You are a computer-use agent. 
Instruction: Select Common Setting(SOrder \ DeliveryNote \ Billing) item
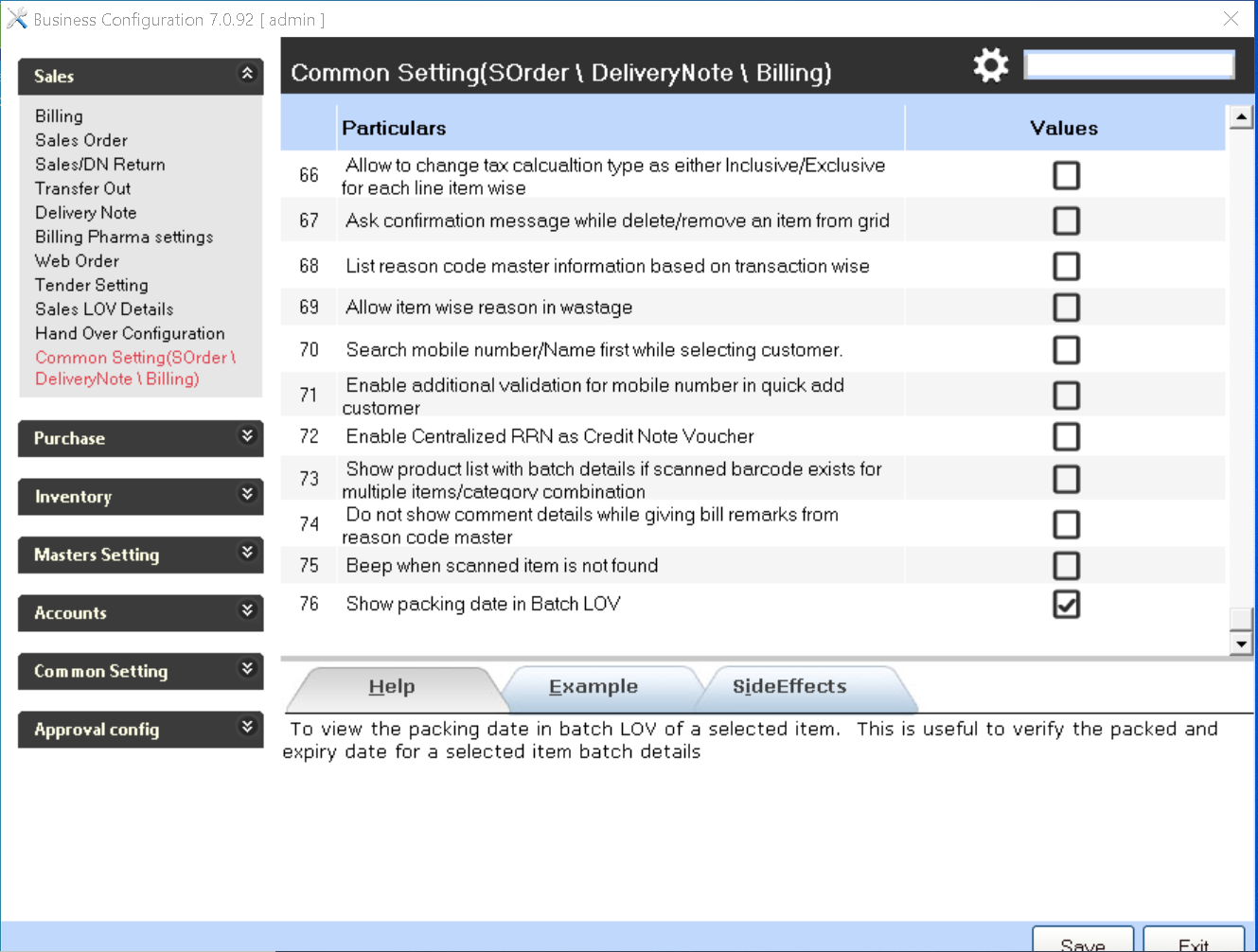click(x=135, y=368)
